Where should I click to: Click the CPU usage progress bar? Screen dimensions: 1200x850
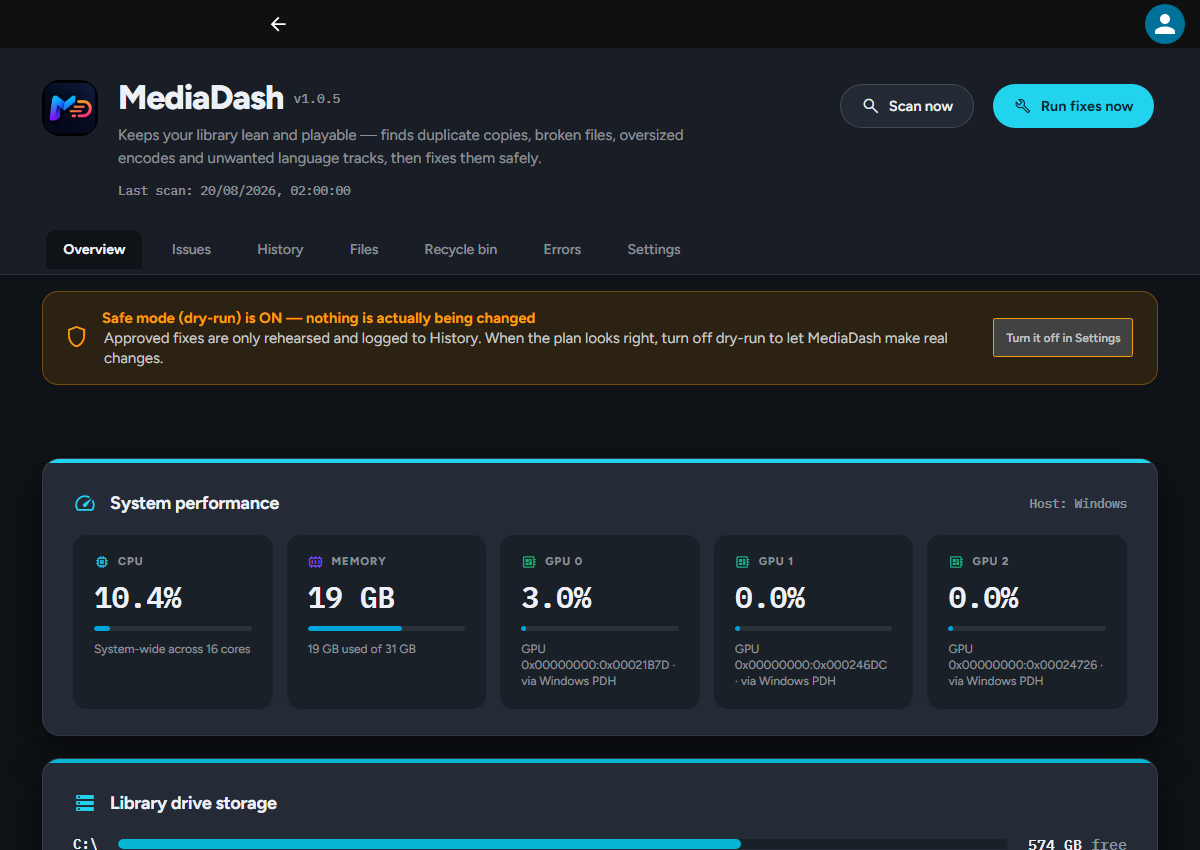pos(173,628)
